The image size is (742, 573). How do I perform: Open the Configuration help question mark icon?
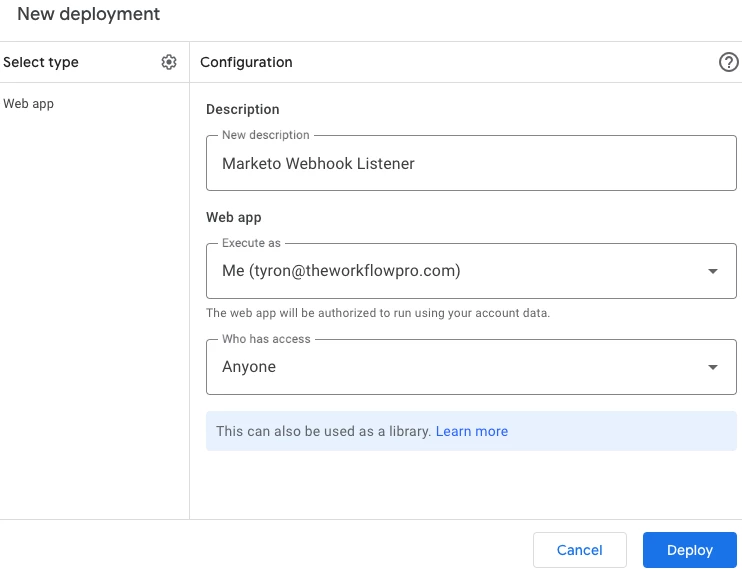(728, 62)
